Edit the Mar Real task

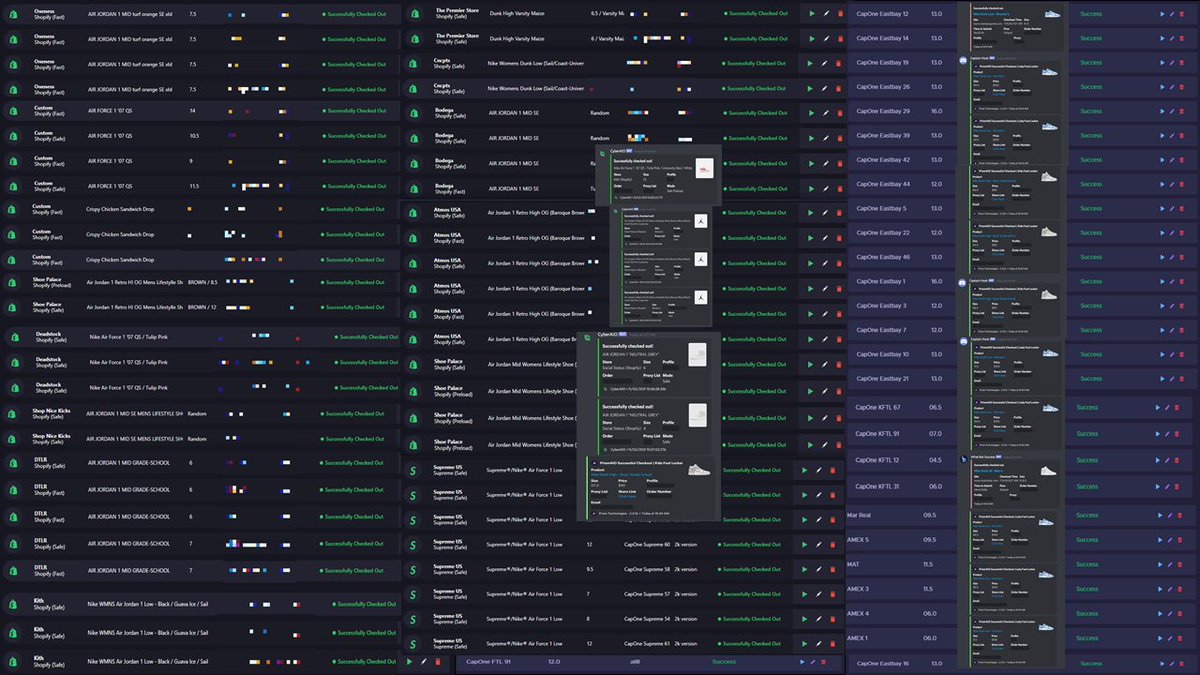pos(1168,514)
